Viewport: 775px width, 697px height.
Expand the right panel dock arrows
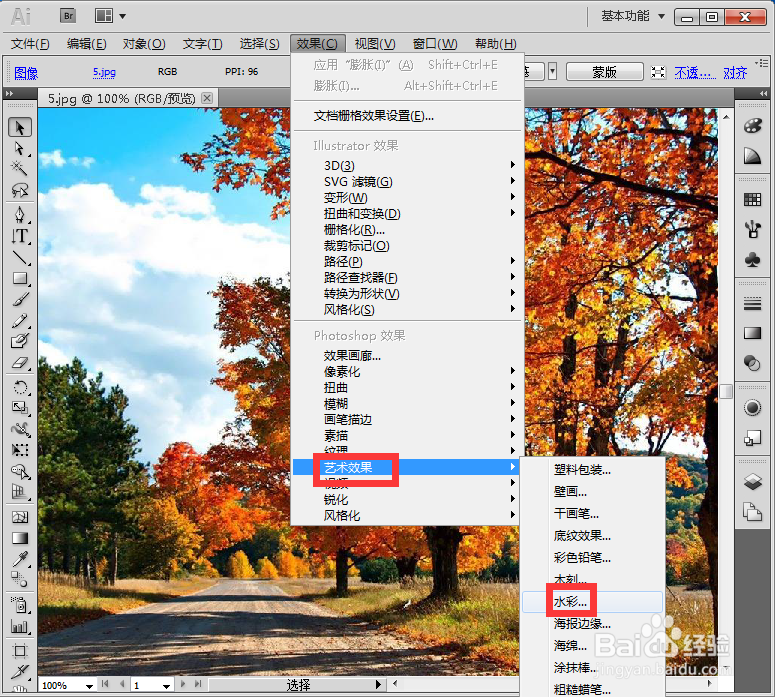click(x=764, y=93)
